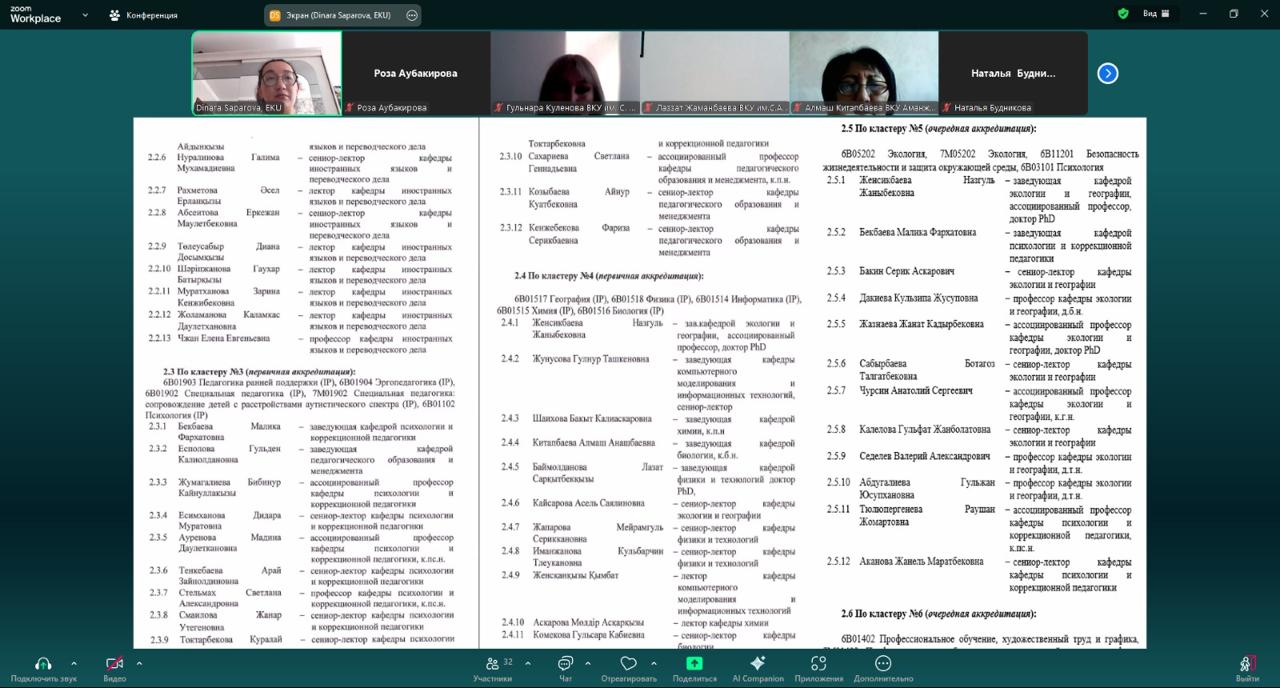The image size is (1280, 688).
Task: Toggle the Видео camera button
Action: click(114, 664)
